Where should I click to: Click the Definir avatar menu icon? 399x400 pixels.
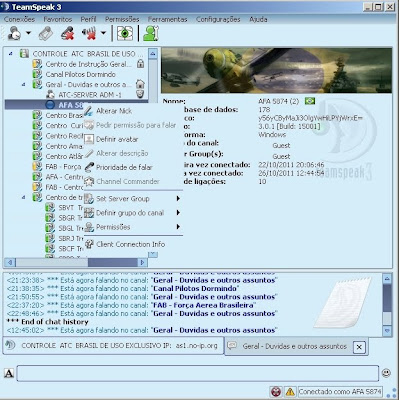[89, 139]
